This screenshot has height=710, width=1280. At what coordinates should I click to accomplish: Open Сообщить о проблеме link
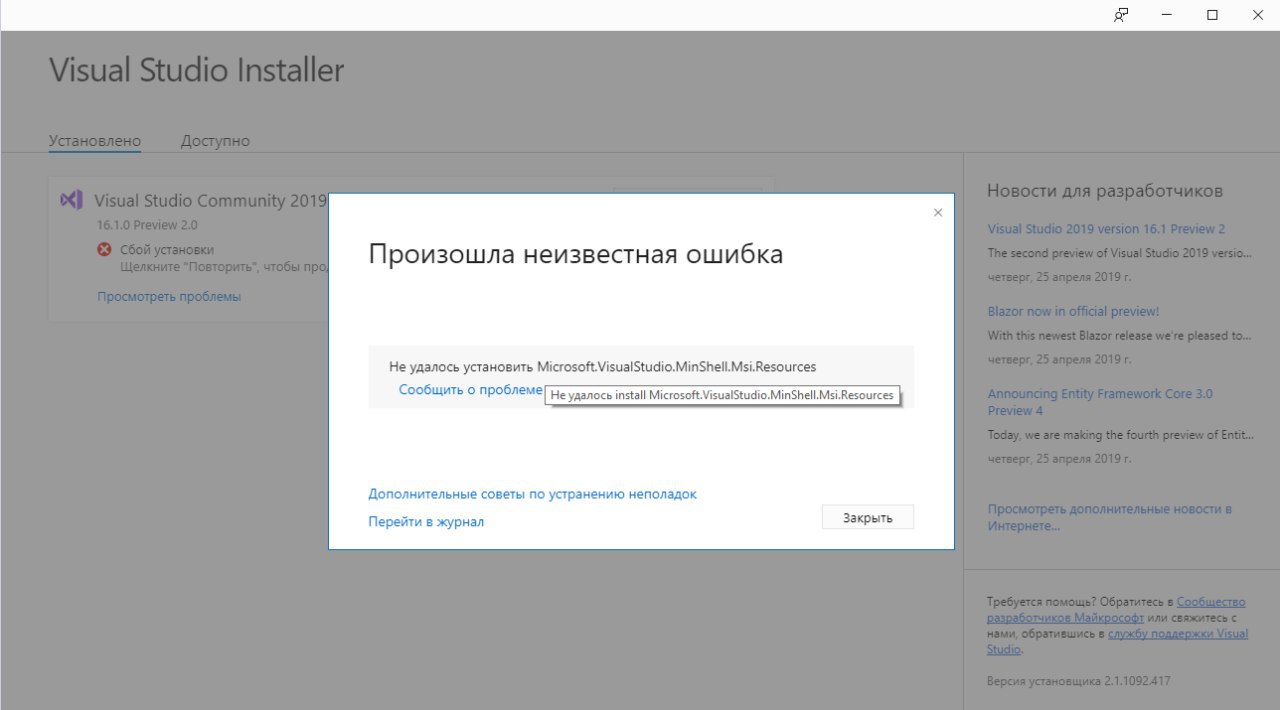(x=471, y=390)
